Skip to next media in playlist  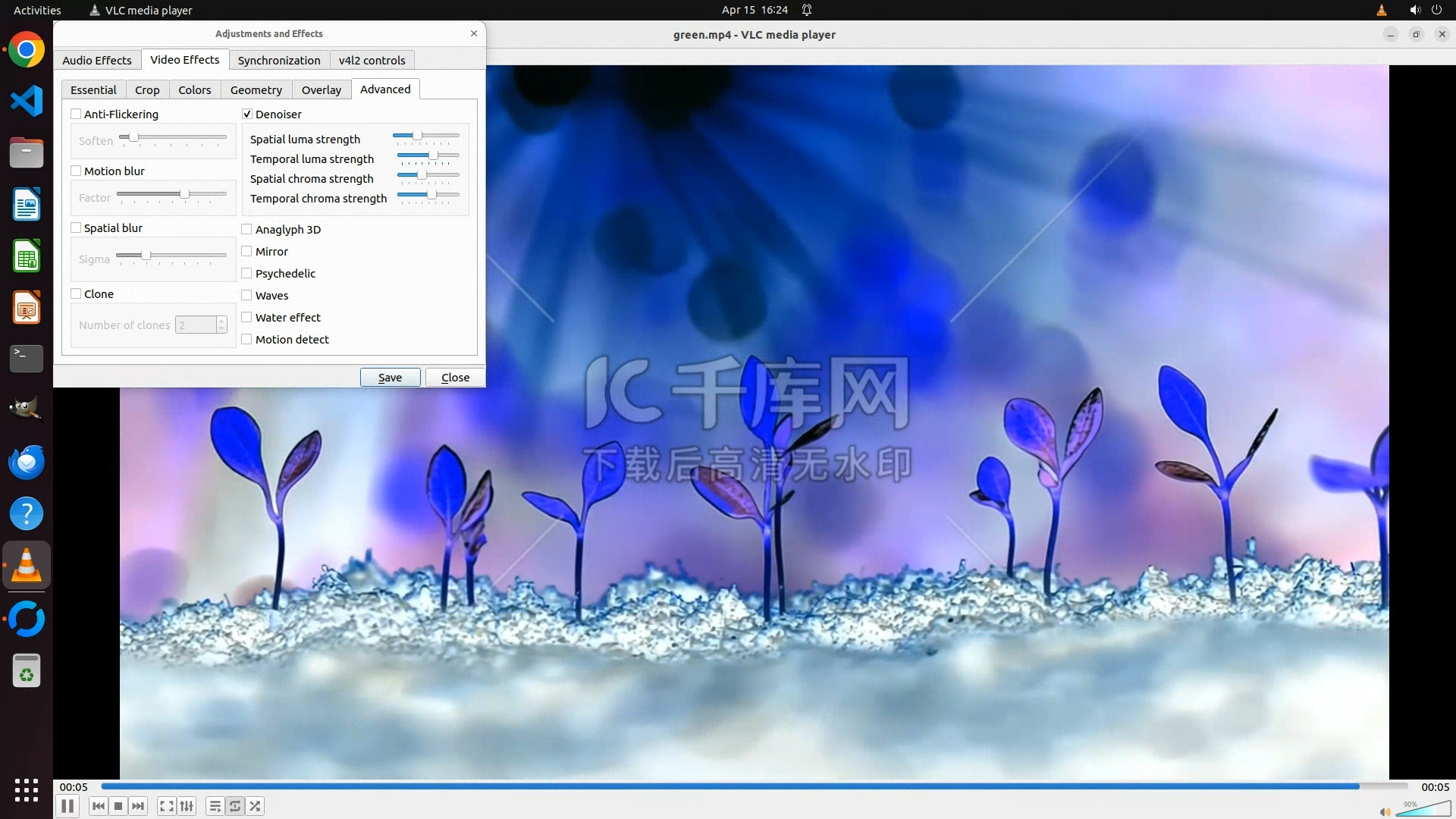[138, 806]
